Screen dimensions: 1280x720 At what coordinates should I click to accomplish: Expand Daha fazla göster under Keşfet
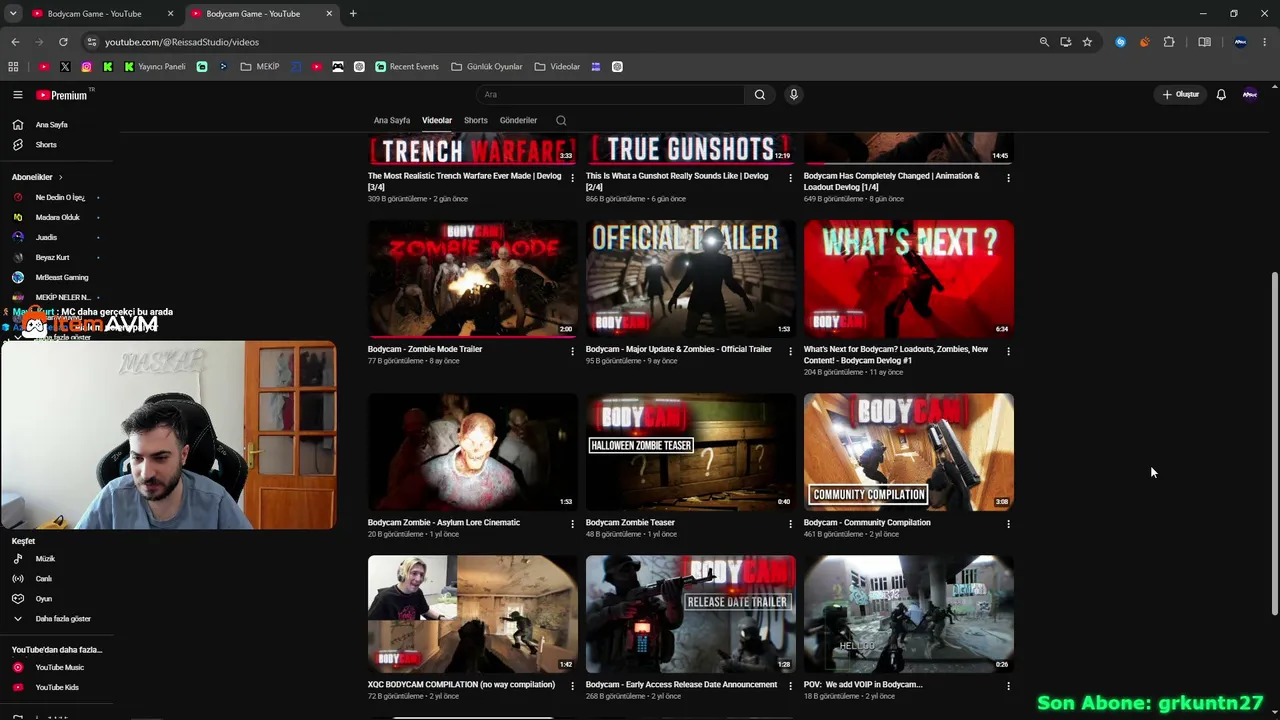coord(52,619)
